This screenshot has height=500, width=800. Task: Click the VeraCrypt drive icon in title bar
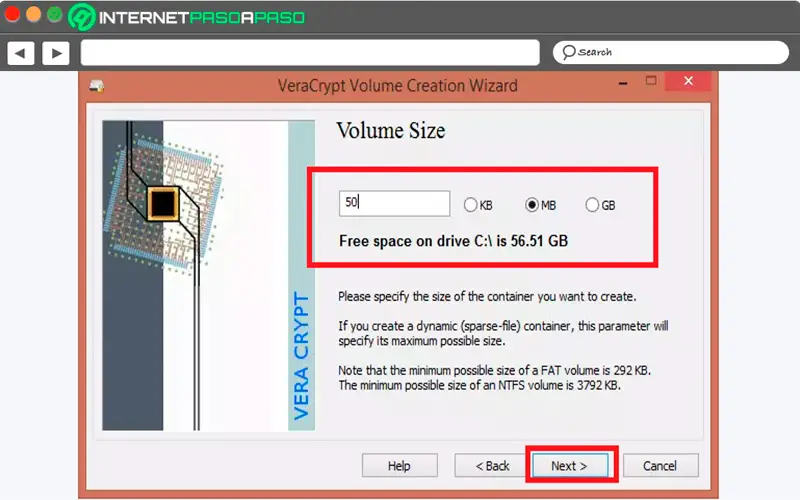click(97, 86)
